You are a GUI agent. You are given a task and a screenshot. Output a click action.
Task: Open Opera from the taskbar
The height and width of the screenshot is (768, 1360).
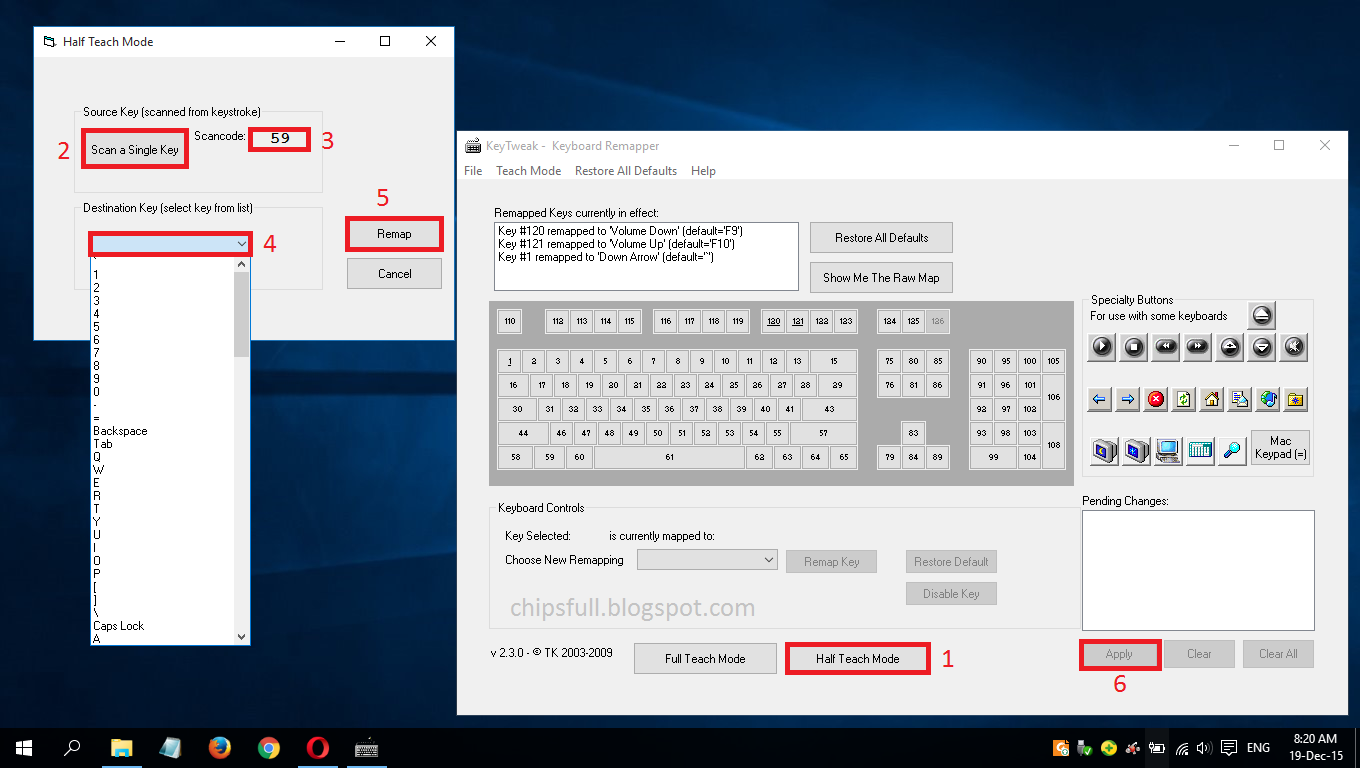click(x=318, y=747)
